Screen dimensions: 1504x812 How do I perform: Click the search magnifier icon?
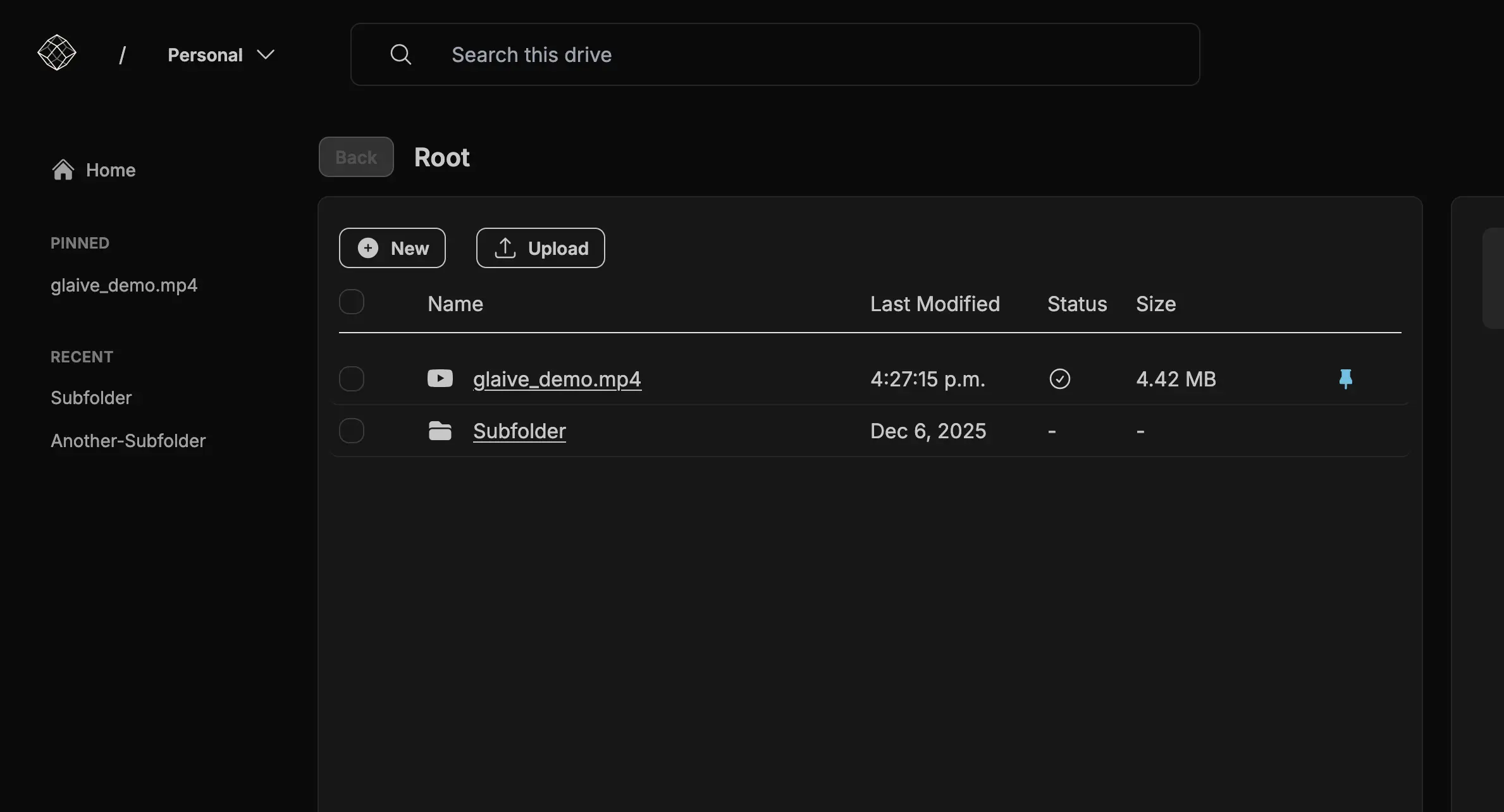400,54
